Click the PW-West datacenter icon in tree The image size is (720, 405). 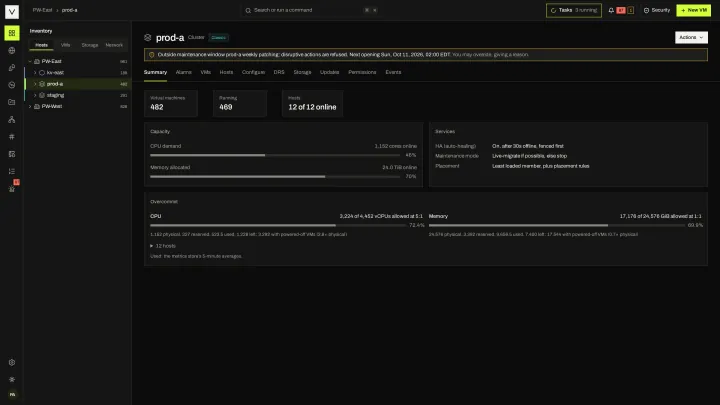coord(37,106)
